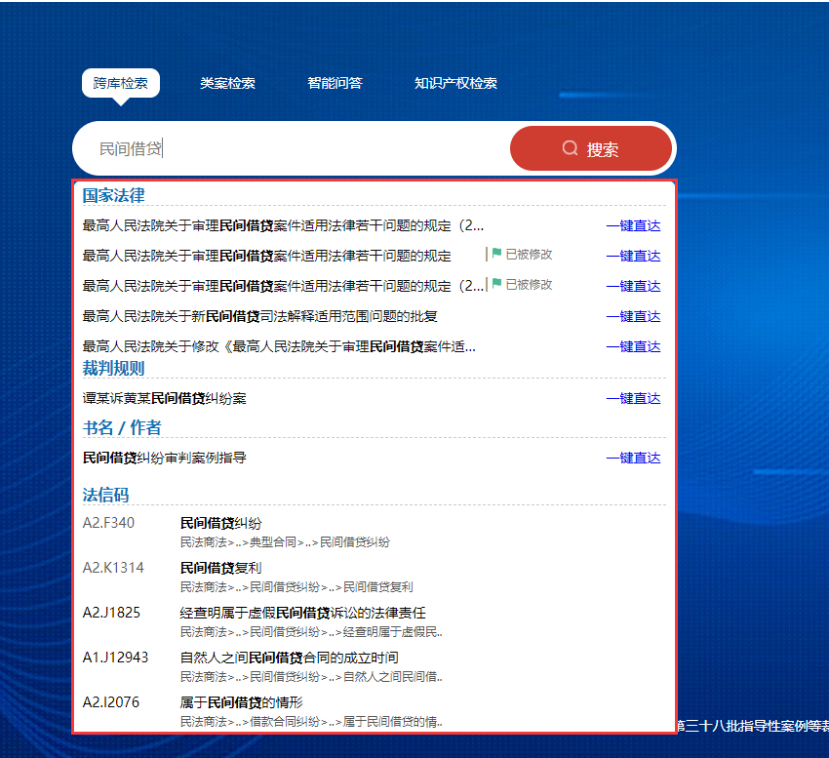Select the first 规定 (2… suggestion without 已被修改
The height and width of the screenshot is (758, 829).
(x=283, y=226)
